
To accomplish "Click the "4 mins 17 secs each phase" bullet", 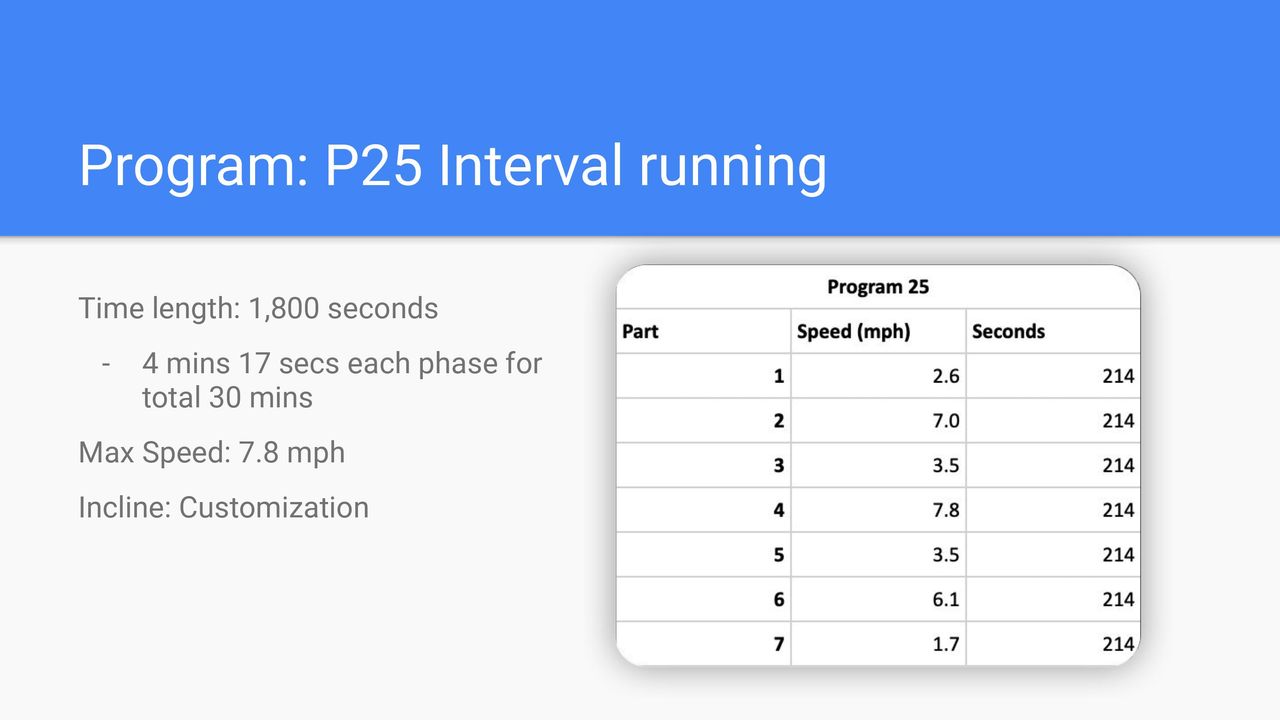I will 342,380.
